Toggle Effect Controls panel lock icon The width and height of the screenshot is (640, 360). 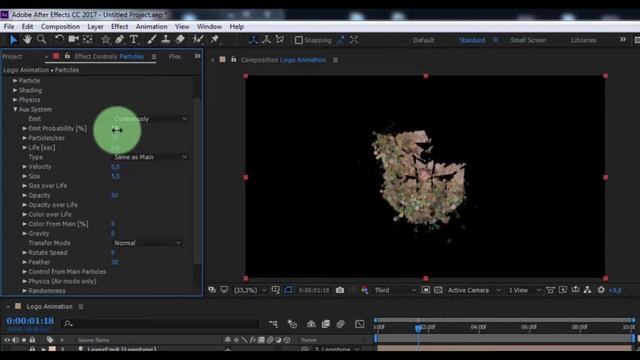pyautogui.click(x=67, y=56)
